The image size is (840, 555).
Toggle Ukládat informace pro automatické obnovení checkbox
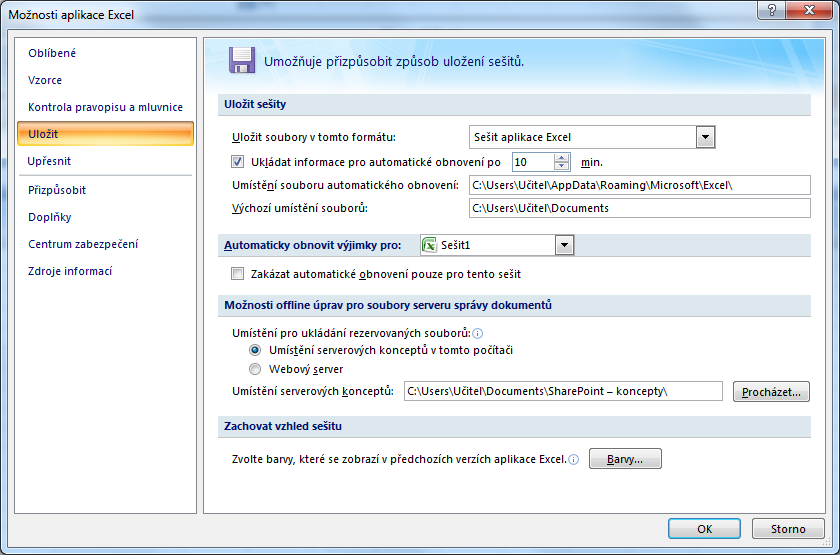point(237,162)
